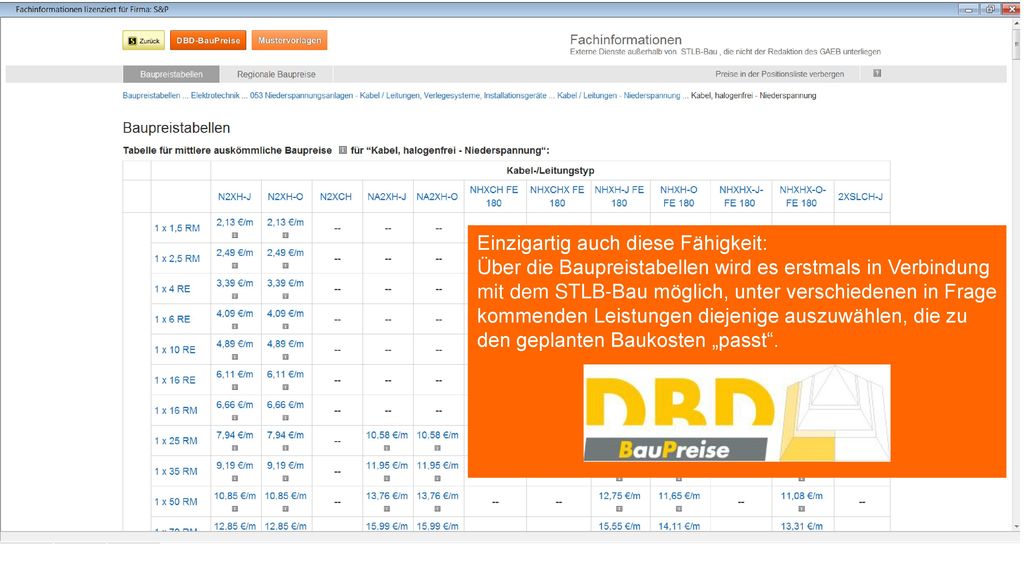Select the NHXH-J FE 180 column header
Image resolution: width=1024 pixels, height=580 pixels.
tap(619, 197)
